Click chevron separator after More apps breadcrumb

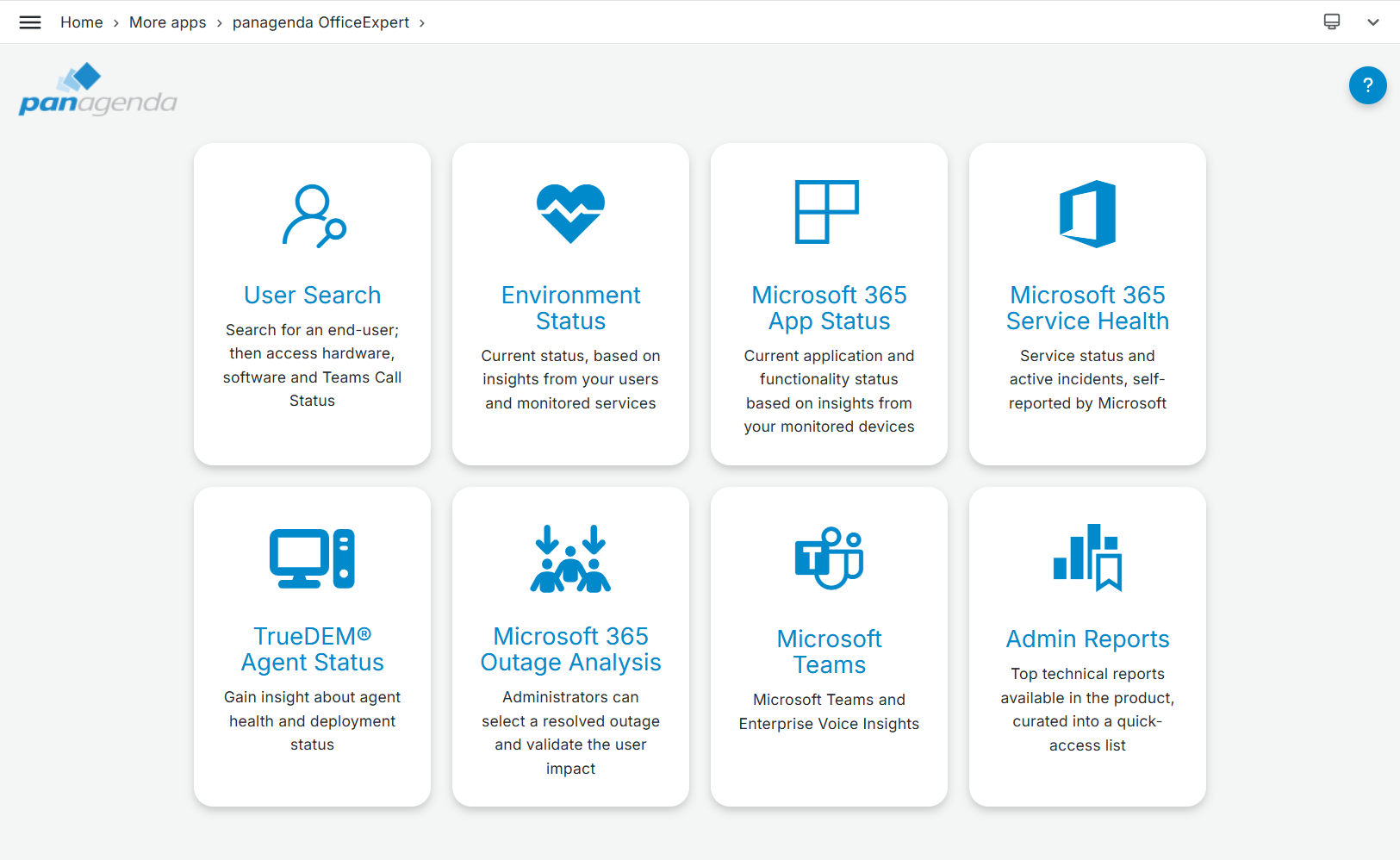(x=220, y=23)
